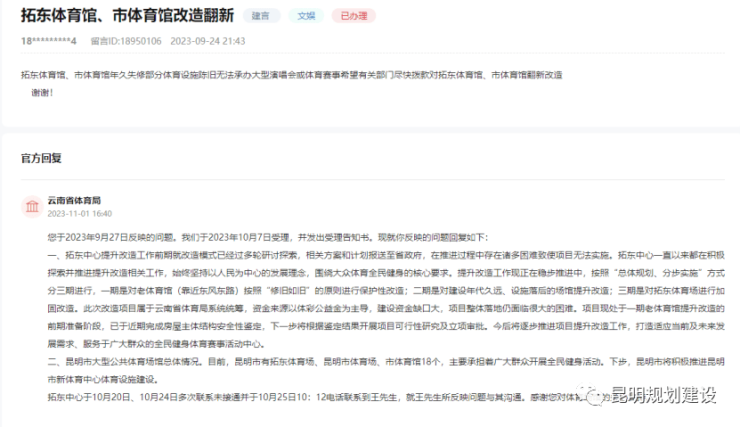Click the masked user ID 18*********4

pyautogui.click(x=48, y=41)
